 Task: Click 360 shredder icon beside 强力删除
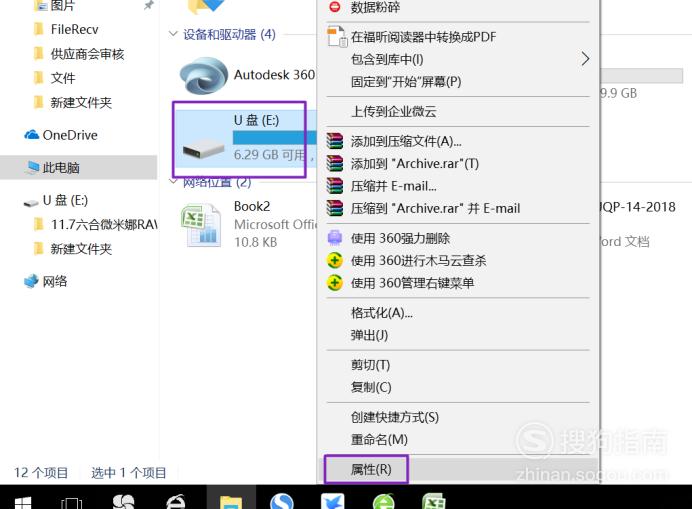coord(335,238)
